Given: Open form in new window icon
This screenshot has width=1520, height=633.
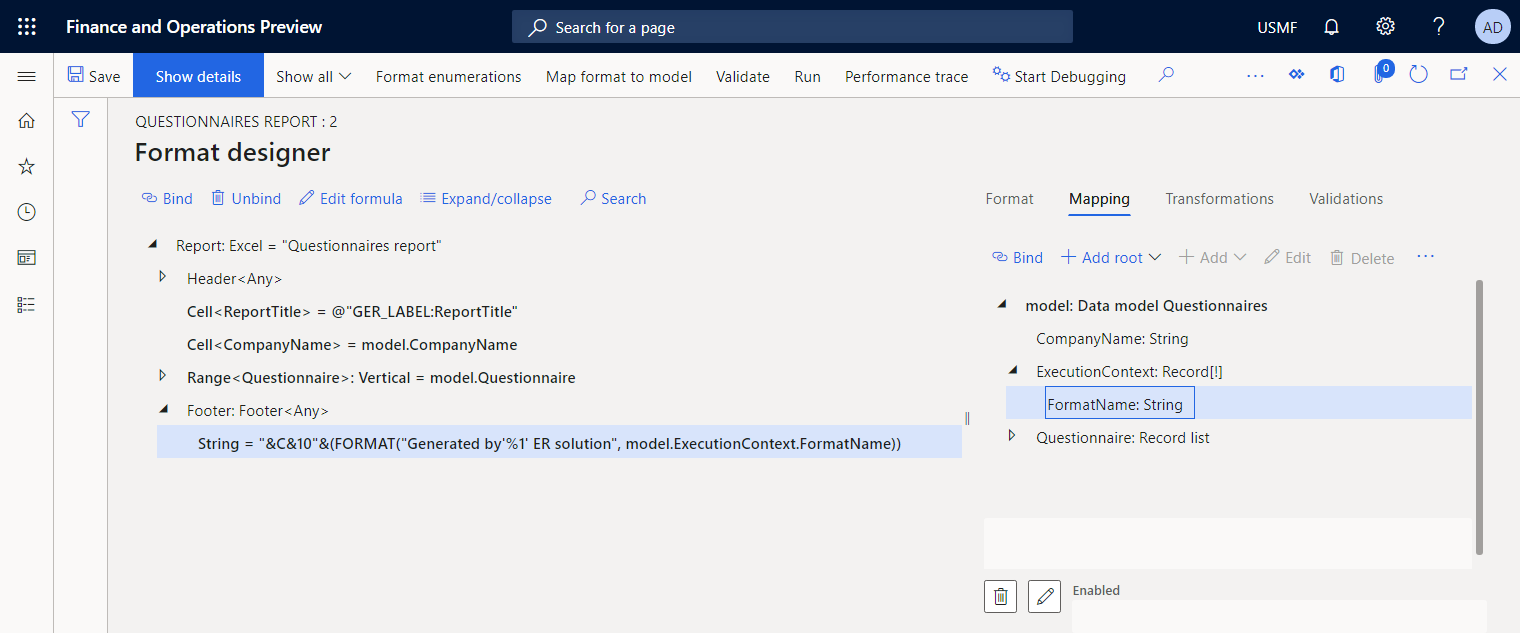Looking at the screenshot, I should click(x=1458, y=74).
